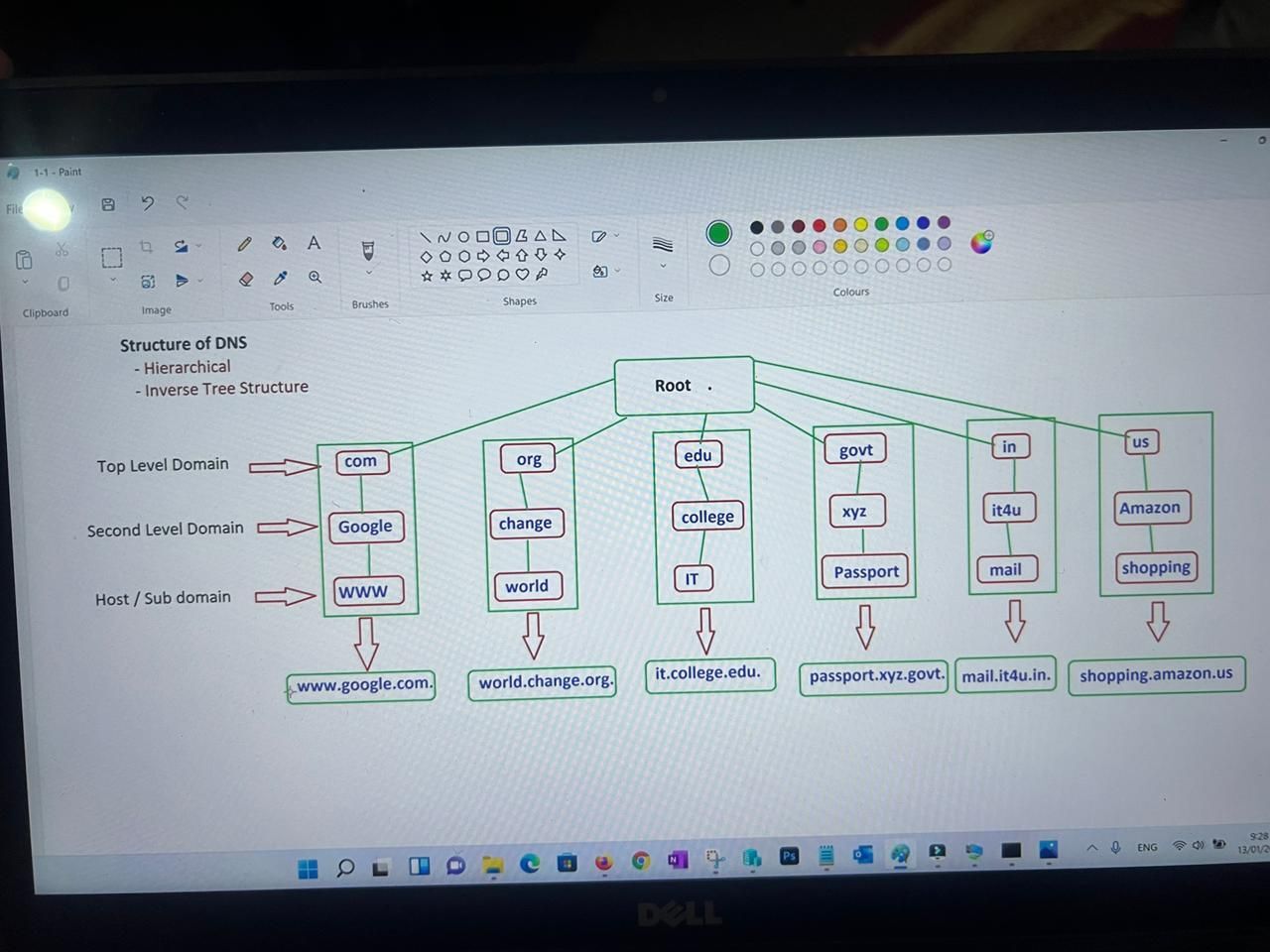Select the Colour picker eyedropper
1270x952 pixels.
[281, 279]
